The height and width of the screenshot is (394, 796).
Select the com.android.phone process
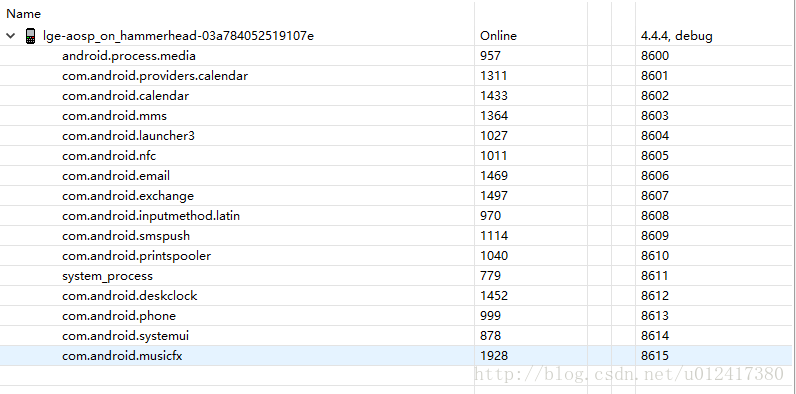(119, 316)
